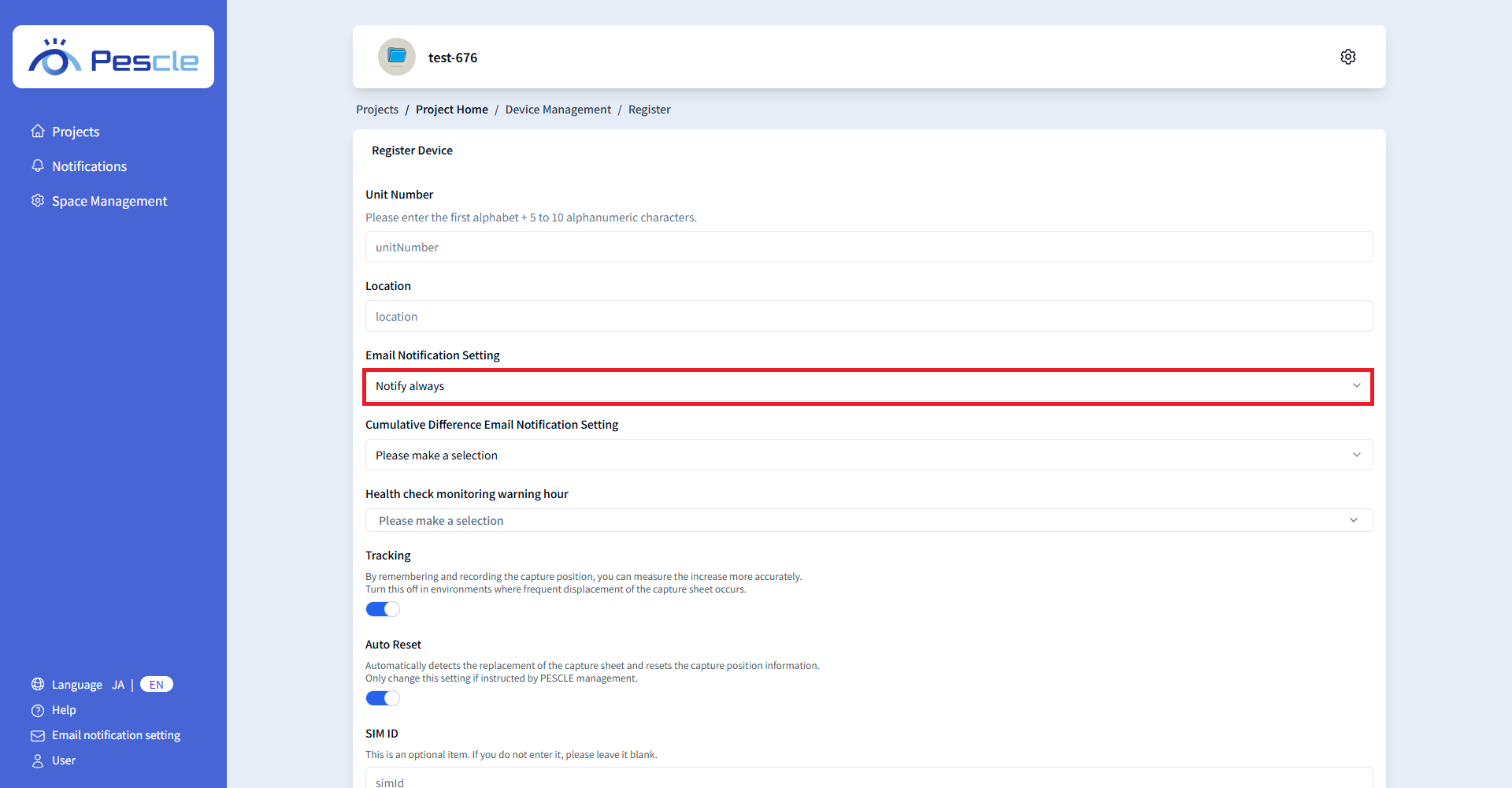
Task: Expand Cumulative Difference Email Notification dropdown
Action: click(868, 455)
